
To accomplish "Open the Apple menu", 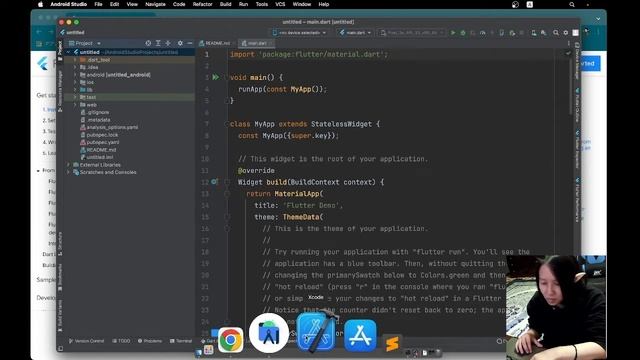I will (x=40, y=4).
